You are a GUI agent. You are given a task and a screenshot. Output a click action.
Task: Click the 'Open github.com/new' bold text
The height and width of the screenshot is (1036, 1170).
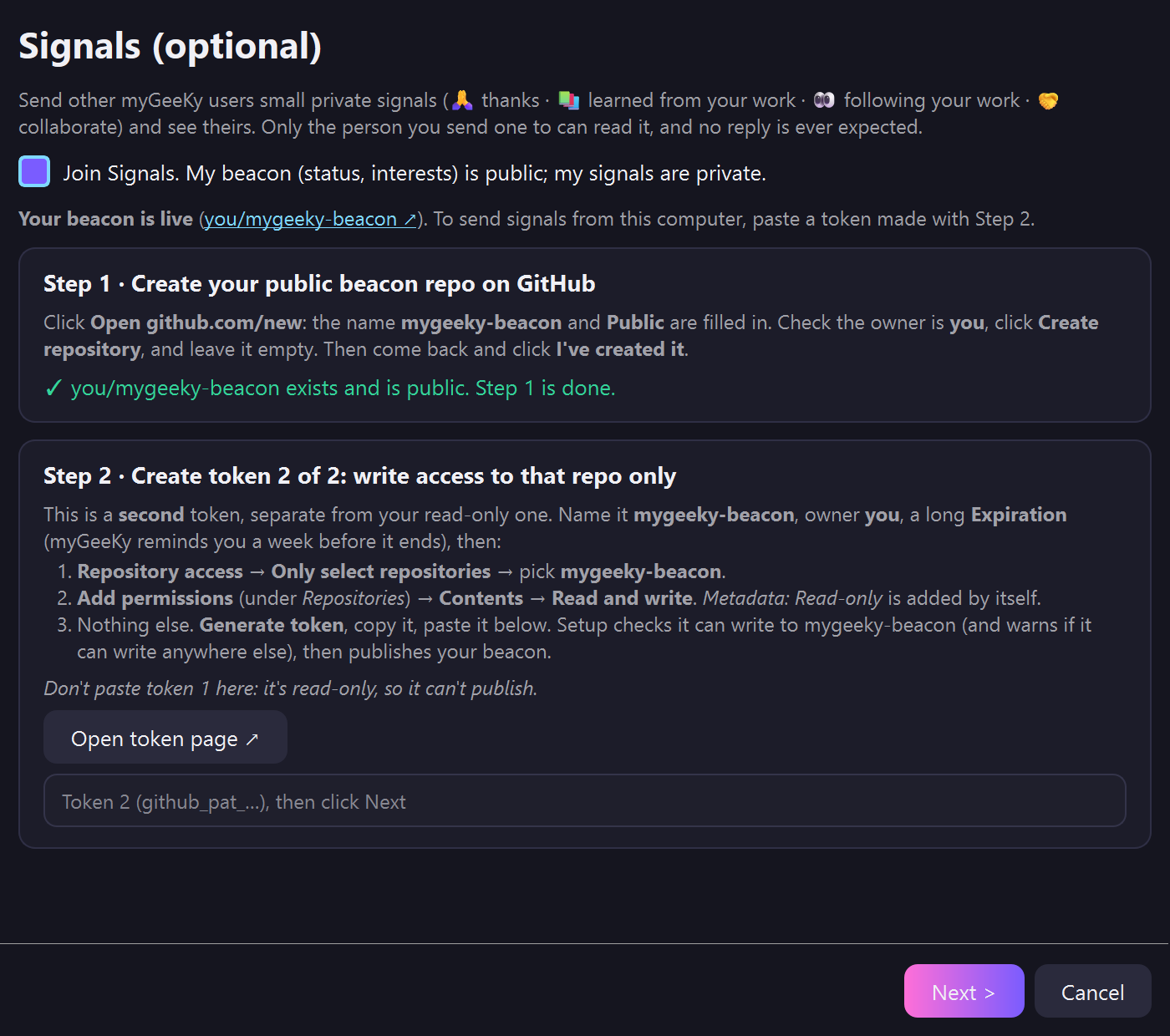[x=196, y=322]
